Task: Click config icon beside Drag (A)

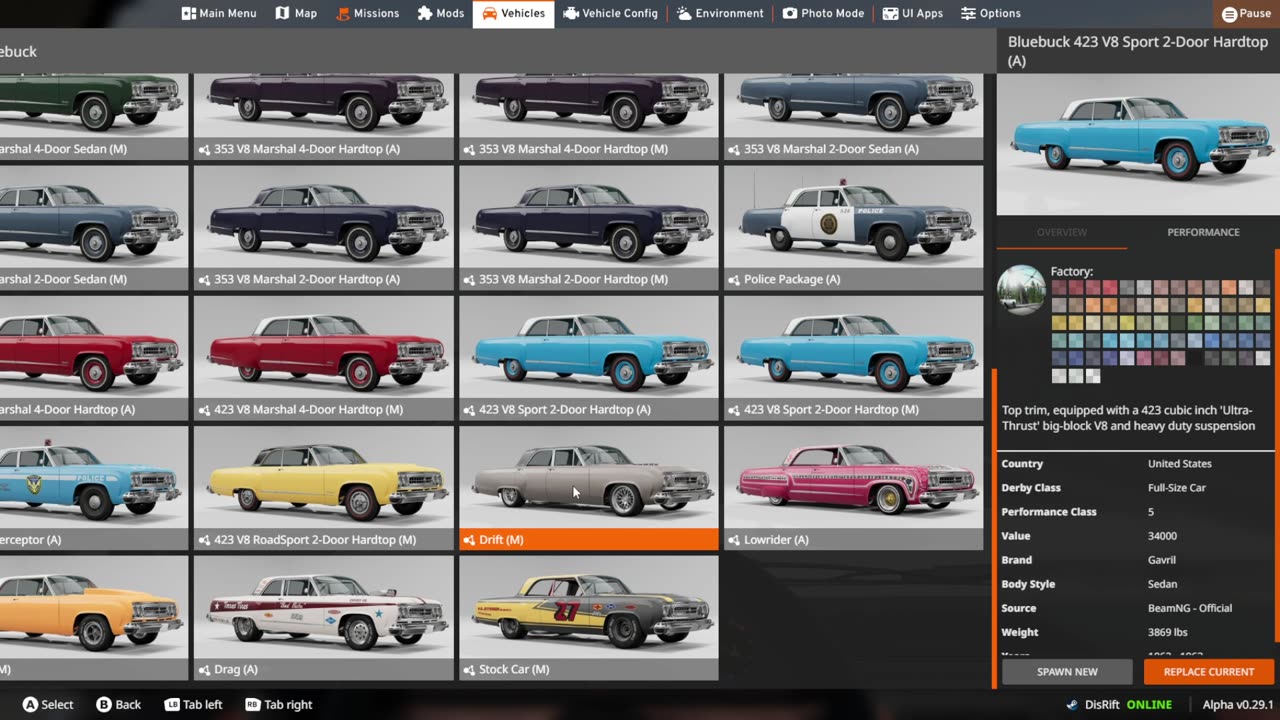Action: 204,670
